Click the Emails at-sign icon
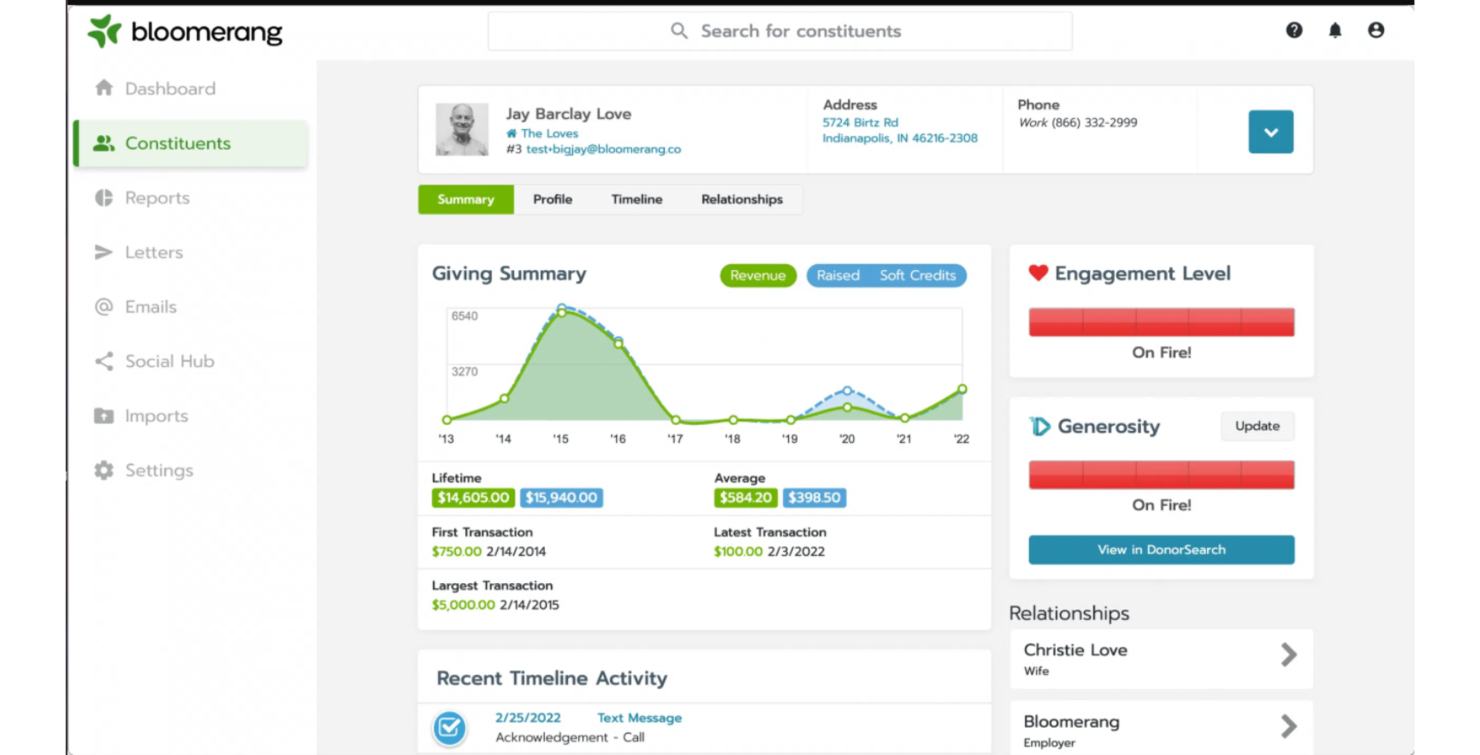Image resolution: width=1480 pixels, height=755 pixels. pos(104,307)
